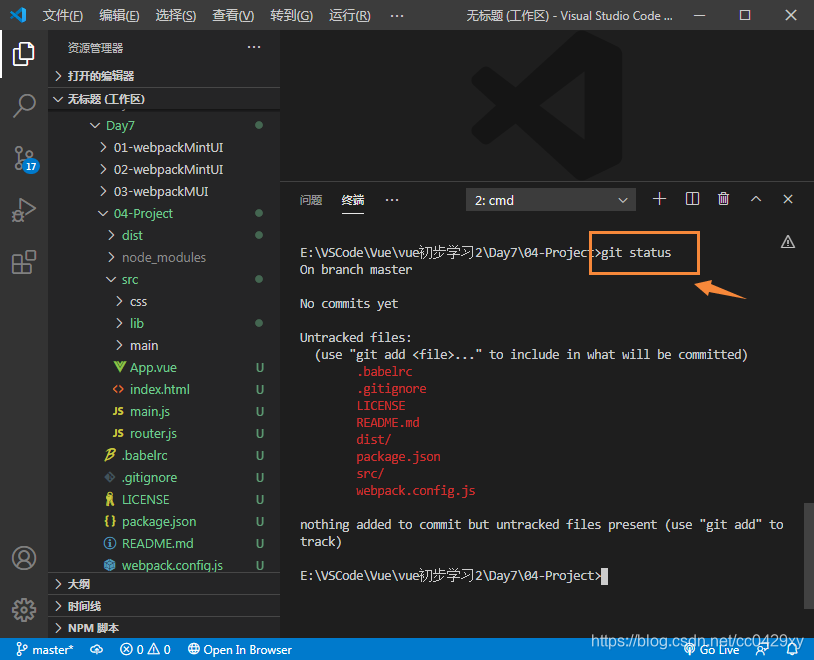The width and height of the screenshot is (814, 660).
Task: Open the 2: cmd terminal selector dropdown
Action: point(551,200)
